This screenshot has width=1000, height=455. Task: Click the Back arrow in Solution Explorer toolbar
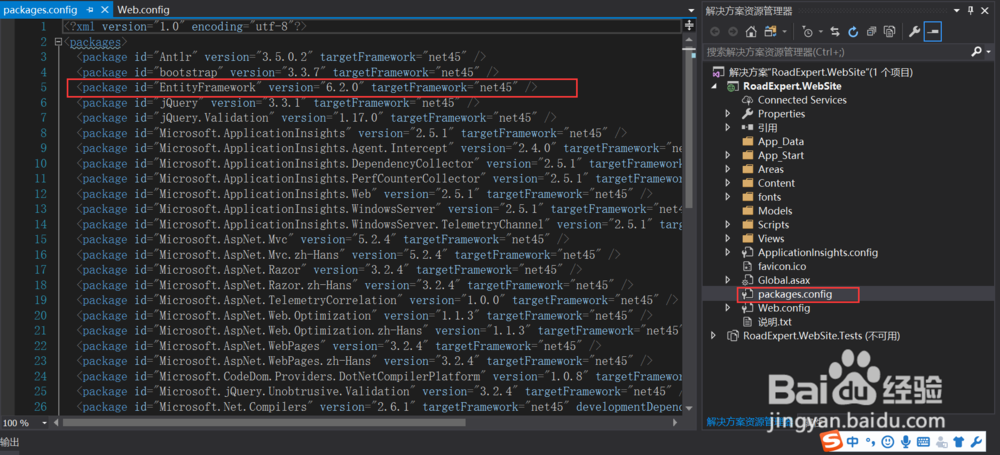[715, 31]
